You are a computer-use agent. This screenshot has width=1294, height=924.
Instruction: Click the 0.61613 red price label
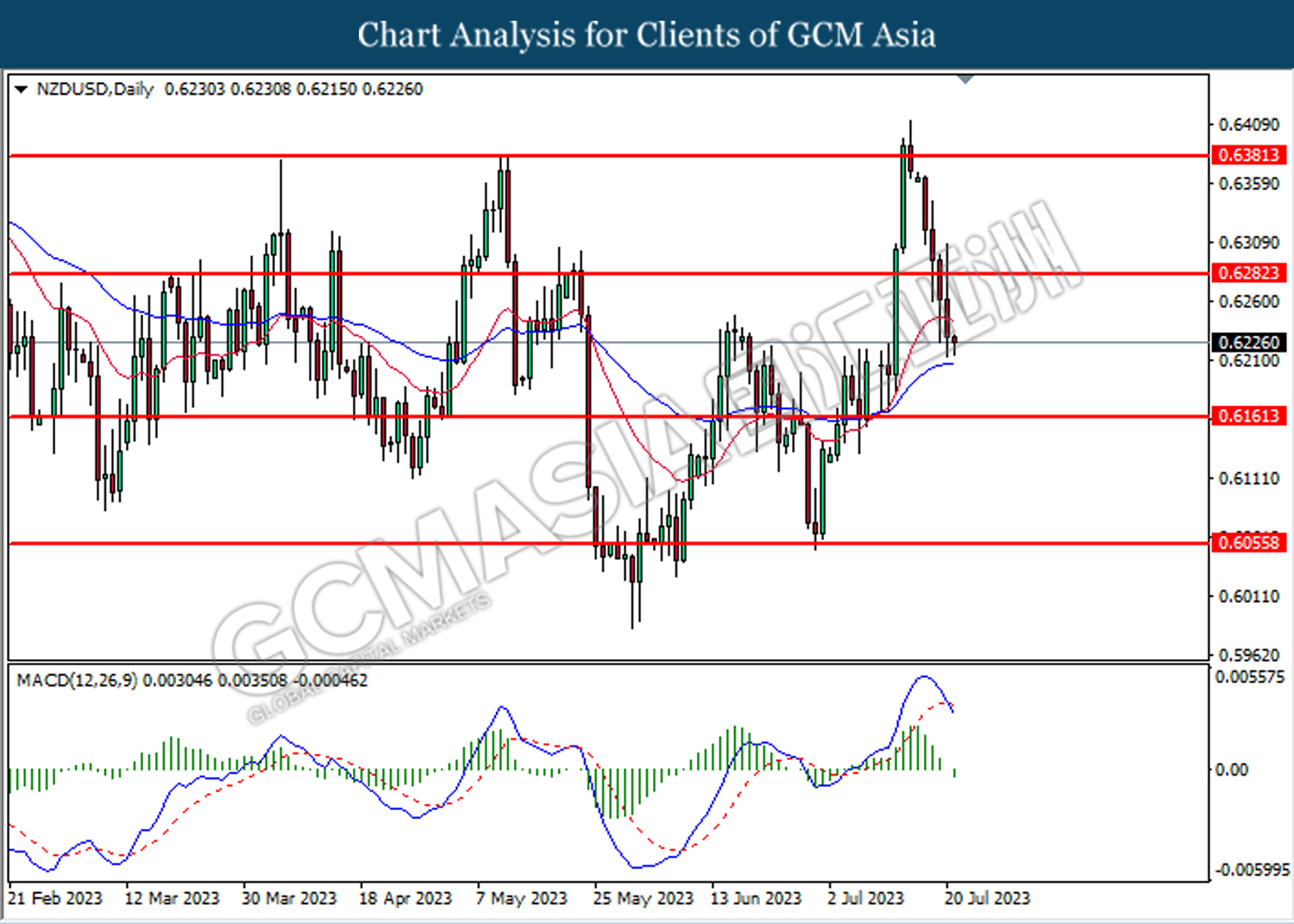(x=1248, y=416)
